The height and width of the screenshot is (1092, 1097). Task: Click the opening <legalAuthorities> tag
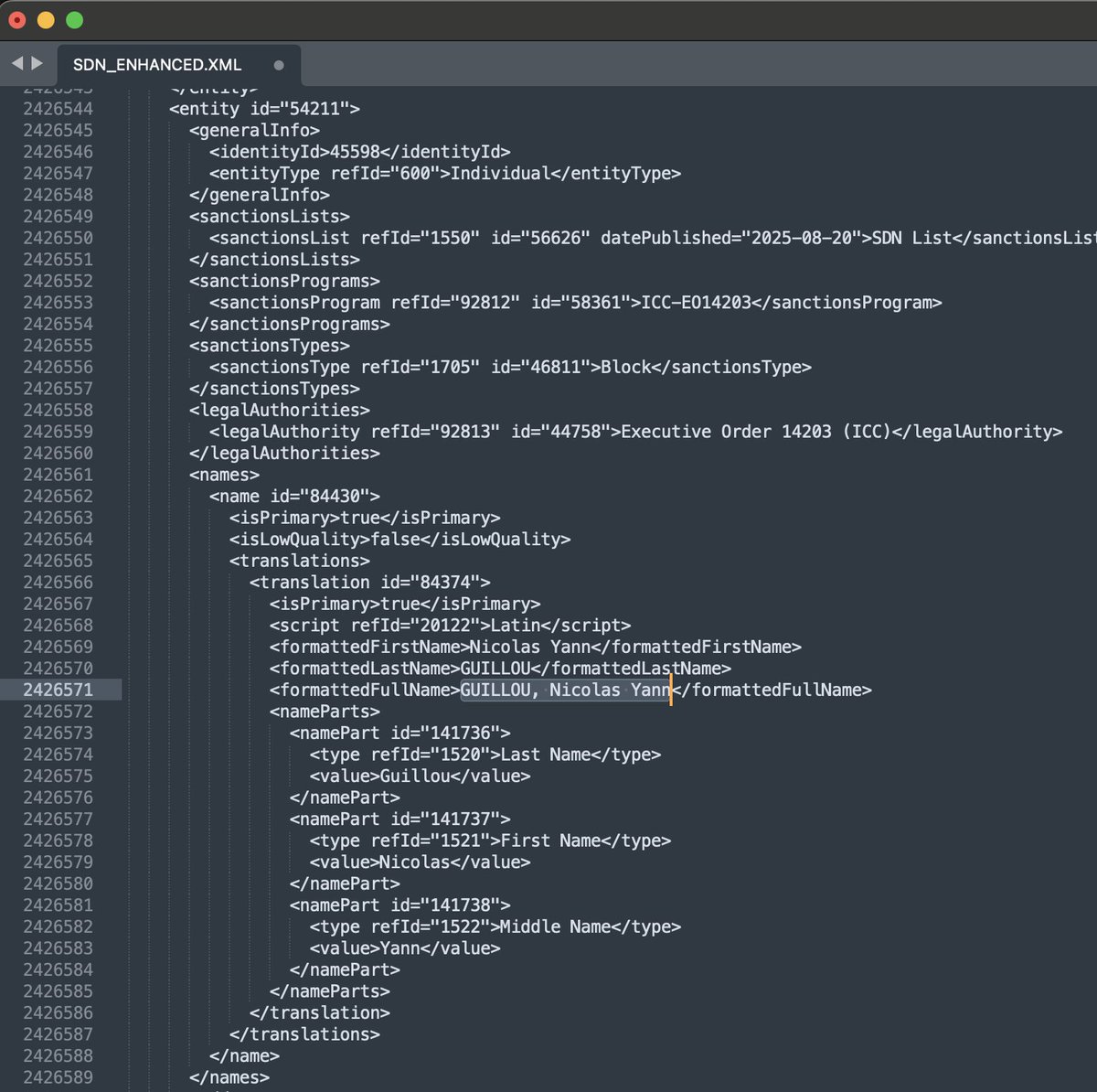[x=280, y=410]
